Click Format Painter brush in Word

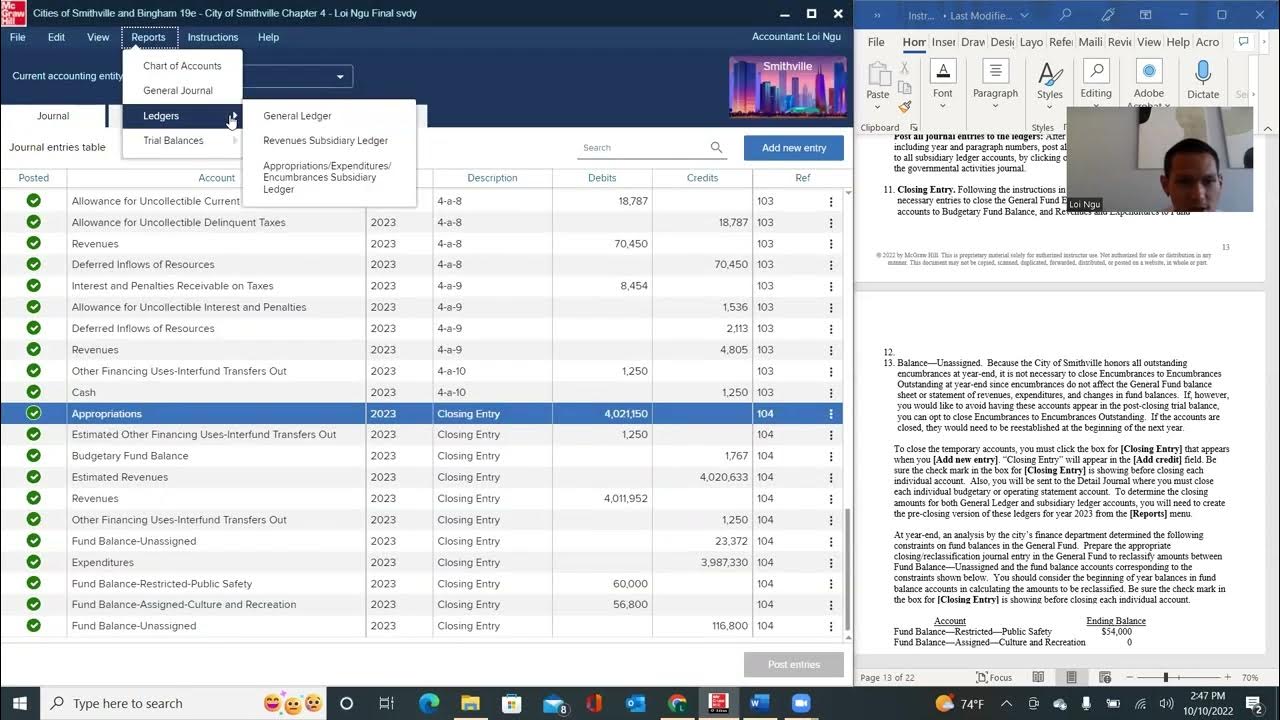(906, 106)
